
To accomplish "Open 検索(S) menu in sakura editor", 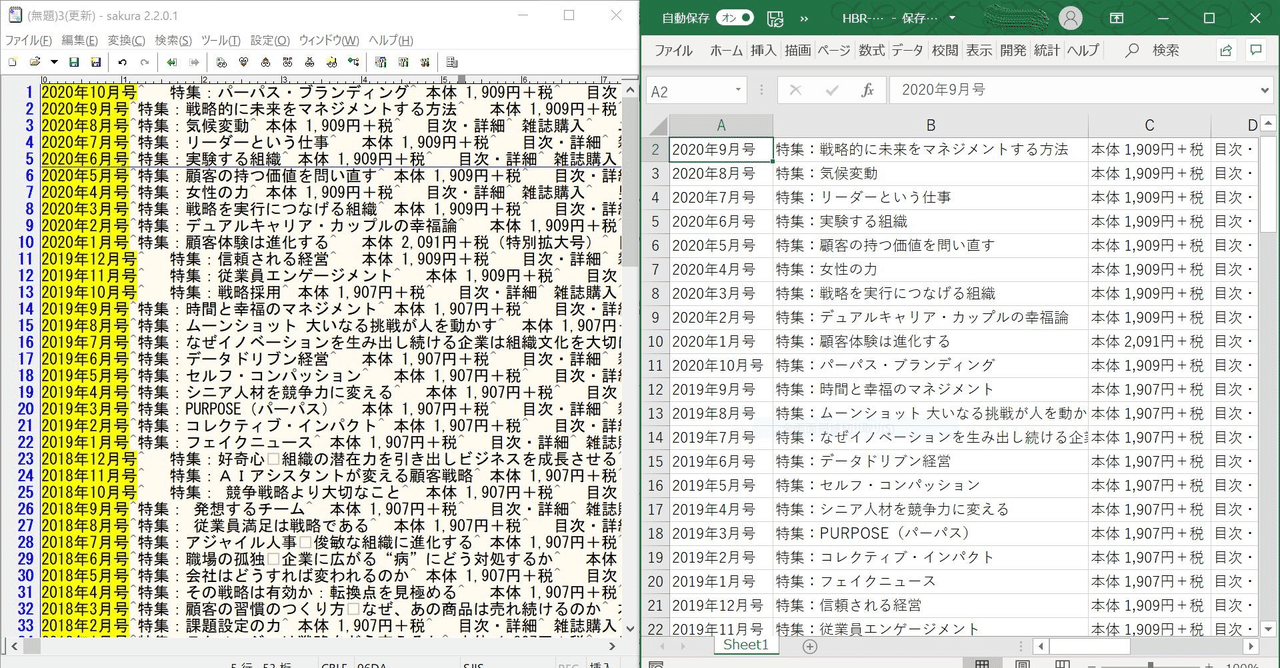I will click(x=173, y=41).
